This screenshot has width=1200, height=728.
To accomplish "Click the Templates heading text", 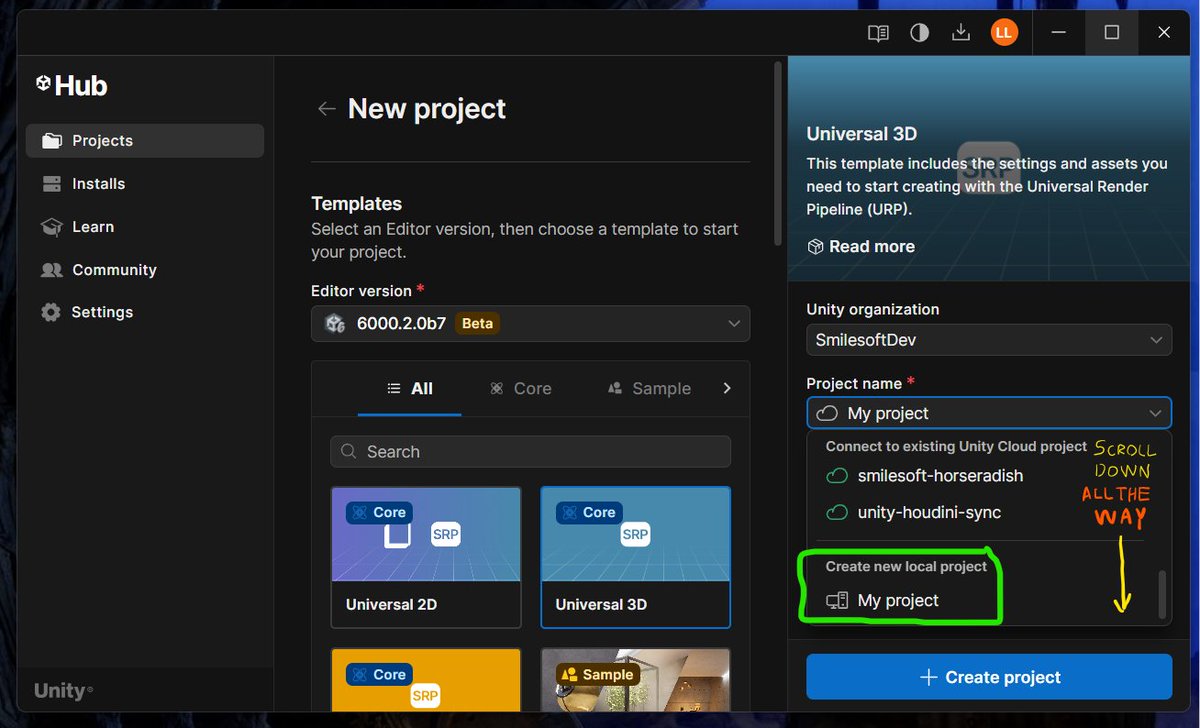I will pyautogui.click(x=357, y=204).
